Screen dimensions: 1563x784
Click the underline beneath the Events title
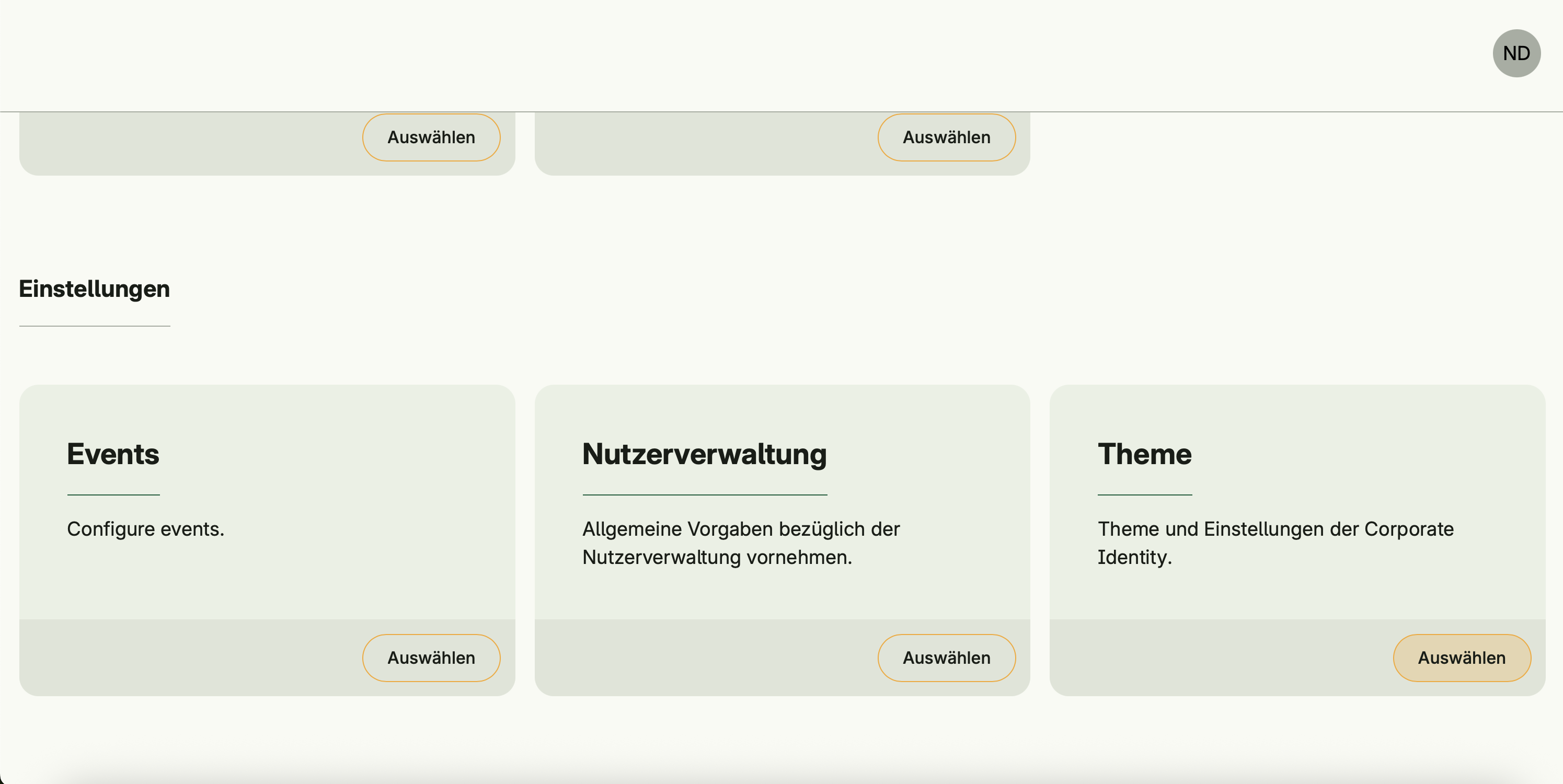click(113, 495)
